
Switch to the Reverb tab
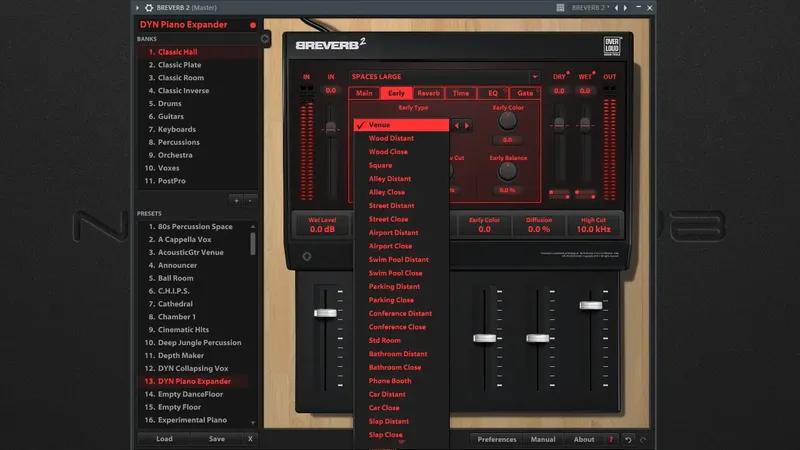click(428, 93)
